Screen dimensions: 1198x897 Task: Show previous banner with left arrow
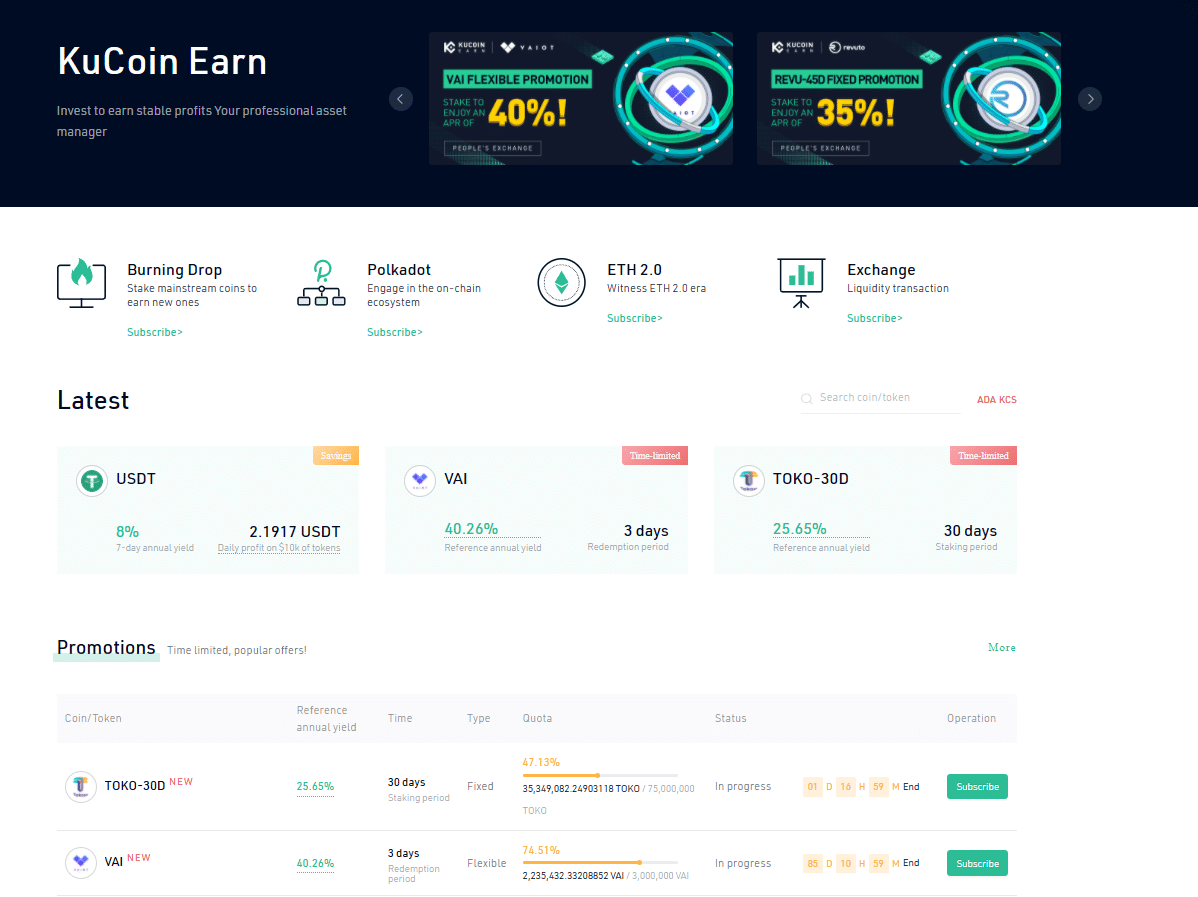click(x=401, y=98)
